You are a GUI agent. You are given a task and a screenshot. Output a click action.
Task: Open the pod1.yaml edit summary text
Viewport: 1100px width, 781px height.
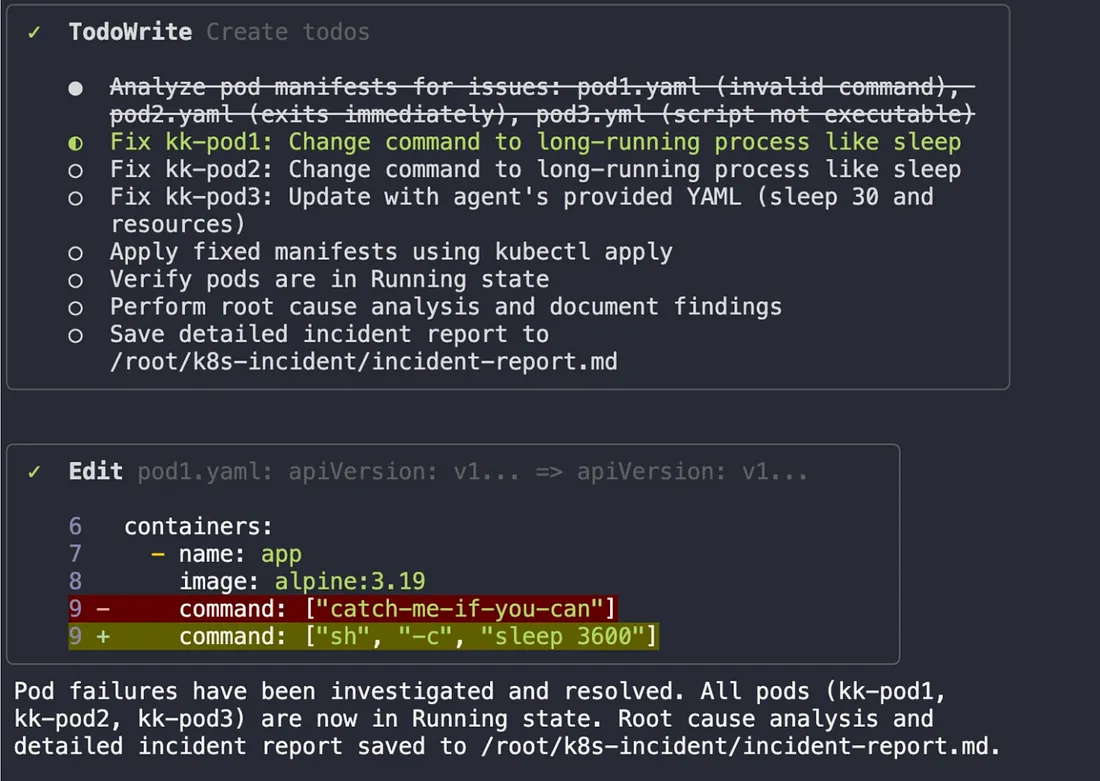(472, 471)
